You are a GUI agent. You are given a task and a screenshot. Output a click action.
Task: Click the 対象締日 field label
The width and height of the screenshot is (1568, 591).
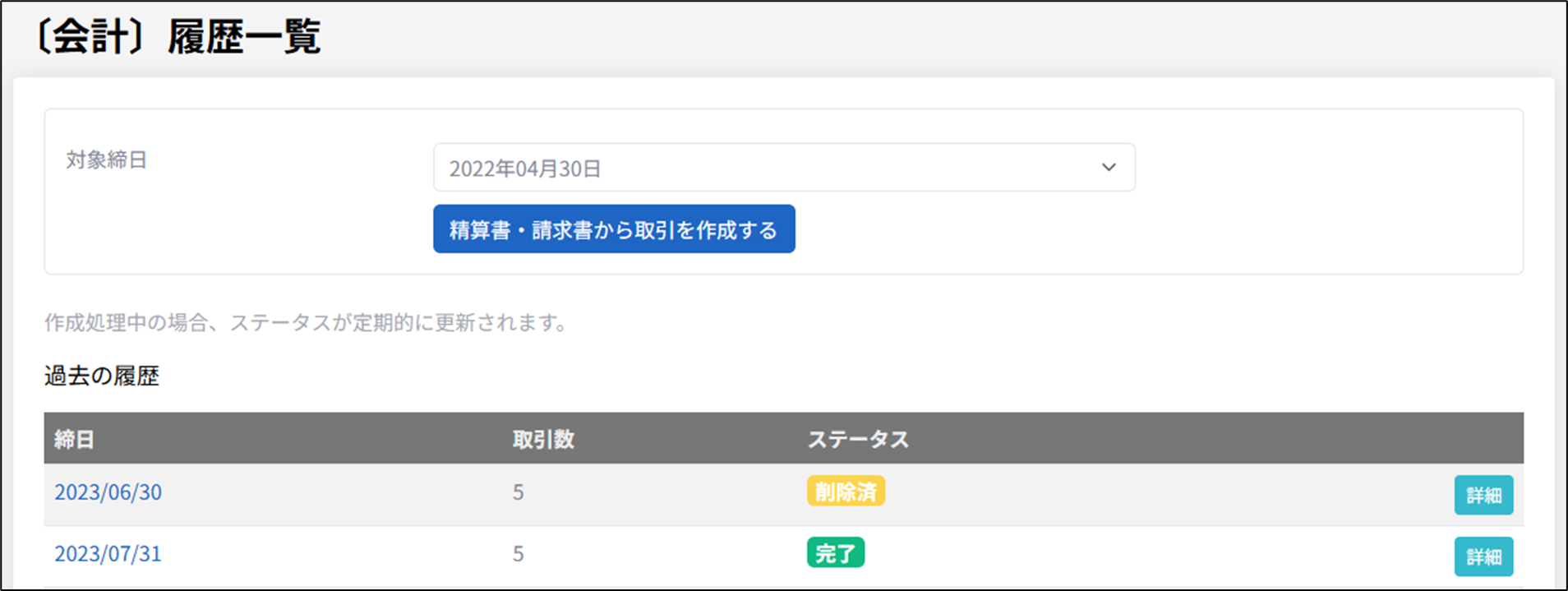tap(106, 159)
